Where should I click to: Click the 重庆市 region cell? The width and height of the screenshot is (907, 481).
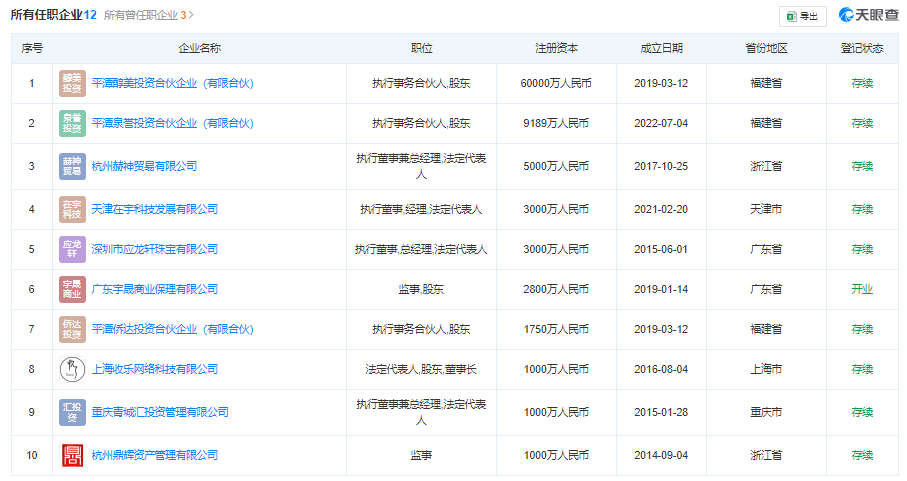(x=766, y=412)
